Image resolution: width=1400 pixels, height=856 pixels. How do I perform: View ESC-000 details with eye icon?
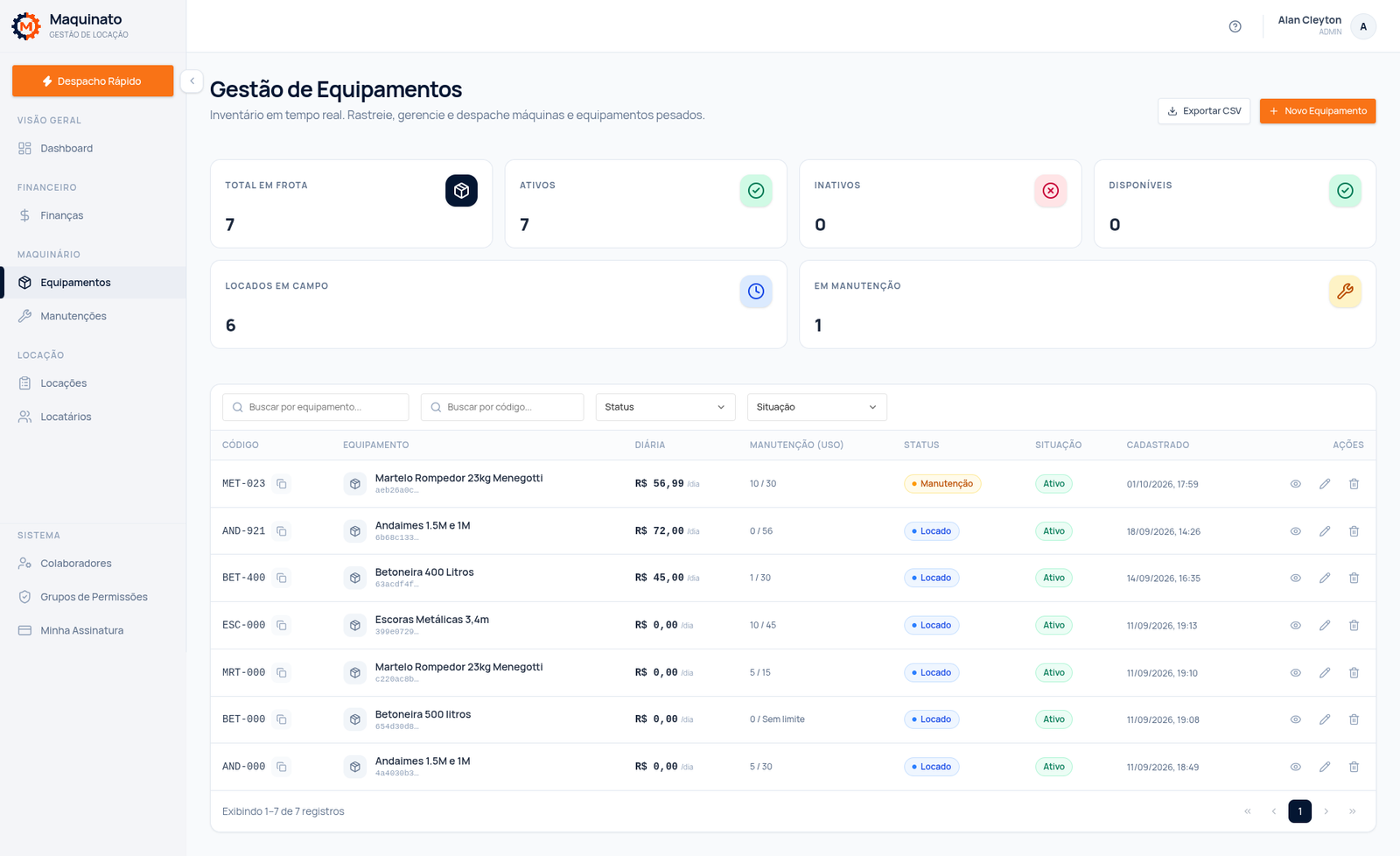(x=1296, y=625)
